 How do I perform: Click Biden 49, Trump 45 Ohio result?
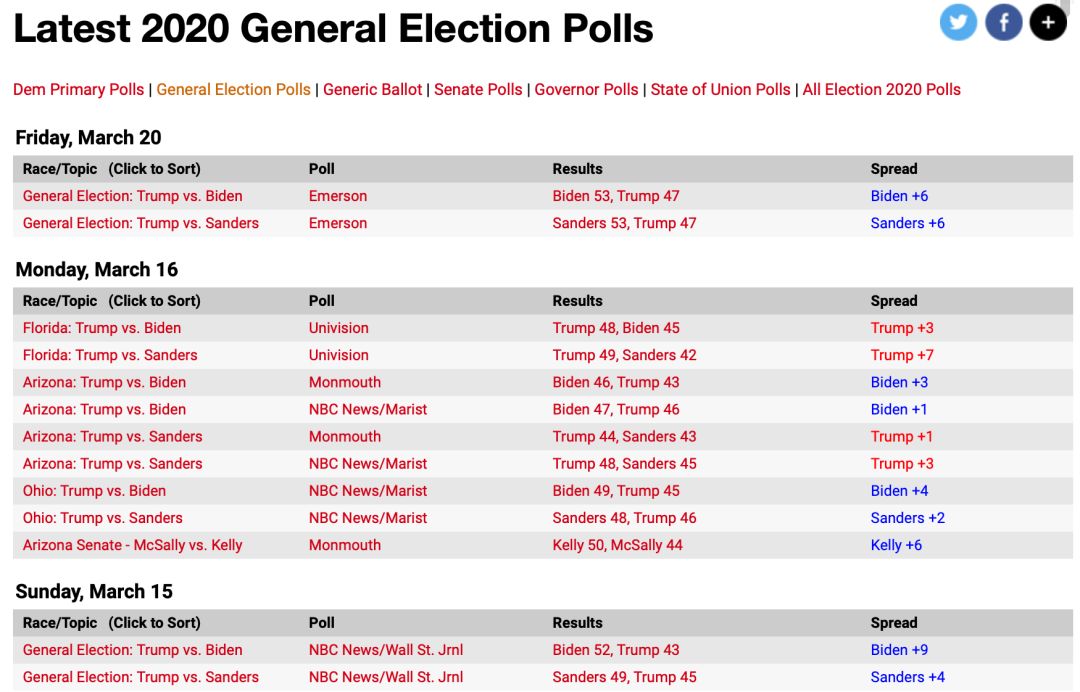click(x=615, y=491)
